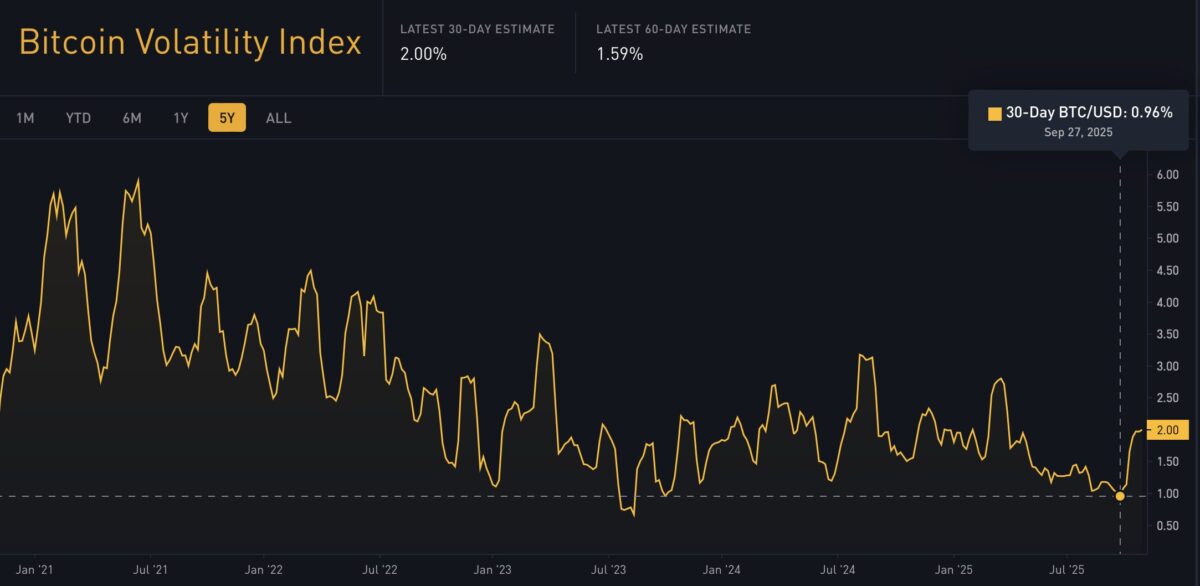The width and height of the screenshot is (1200, 586).
Task: Select the Jul '23 axis label
Action: [x=609, y=569]
